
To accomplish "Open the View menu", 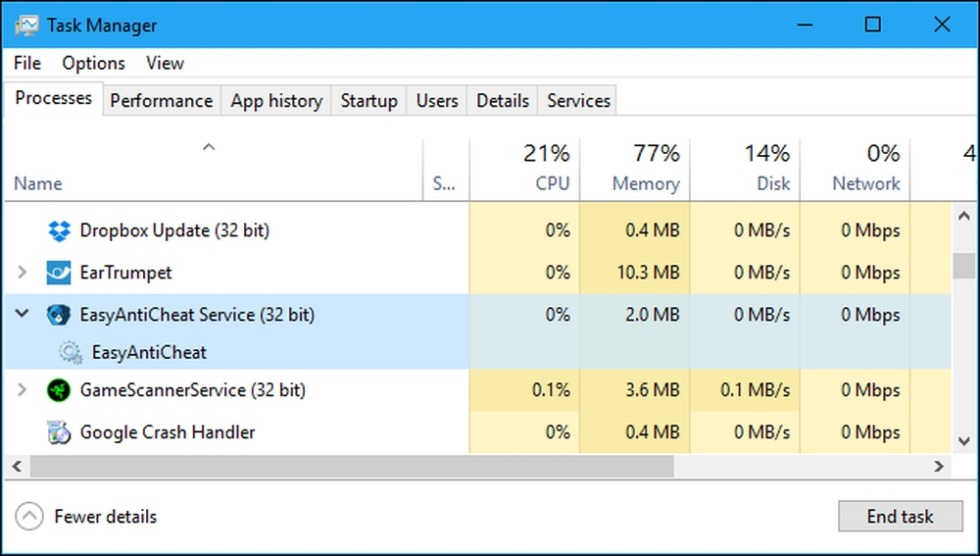I will [x=165, y=63].
